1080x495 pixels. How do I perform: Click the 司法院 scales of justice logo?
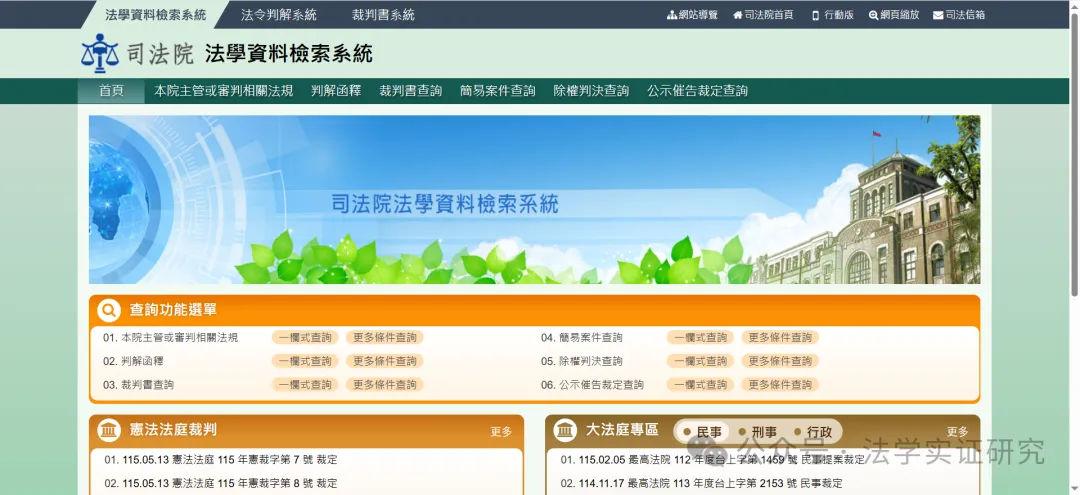pos(100,53)
